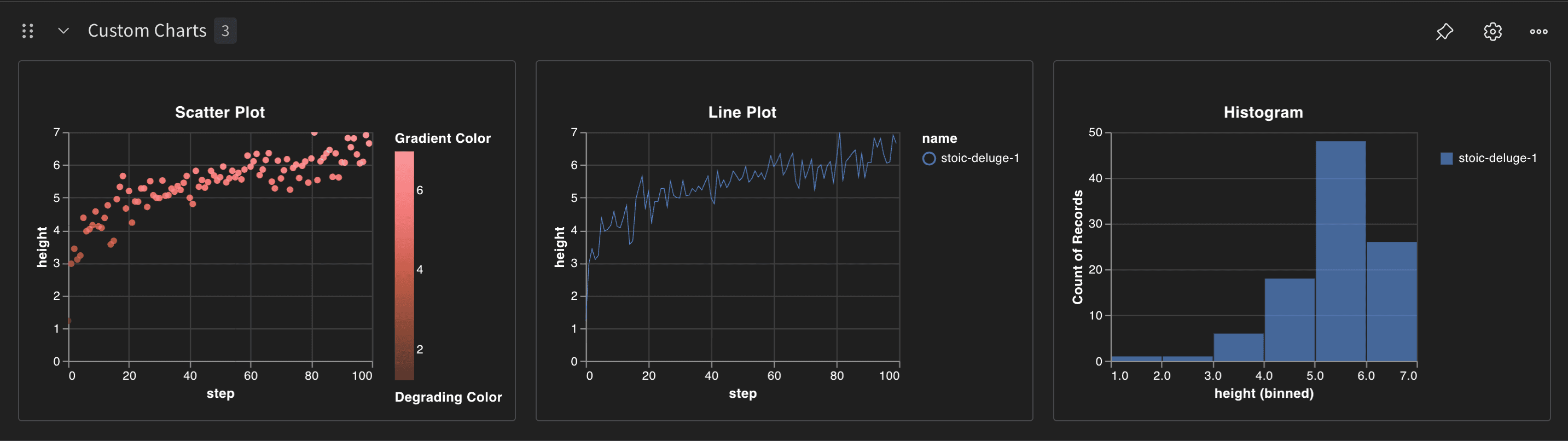Click the Custom Charts section title
1568x441 pixels.
coord(147,31)
